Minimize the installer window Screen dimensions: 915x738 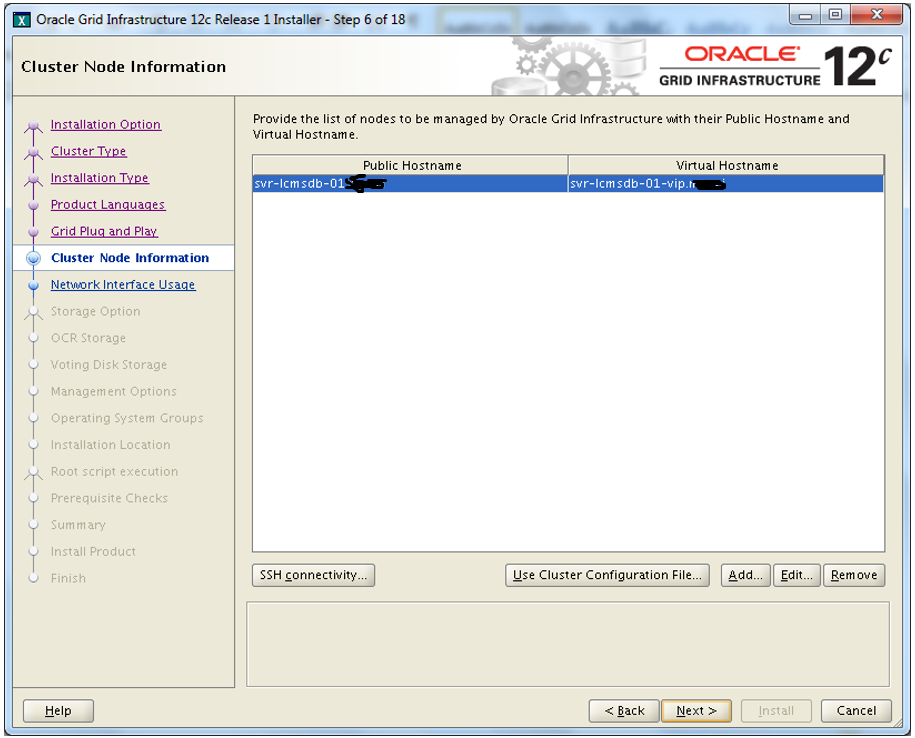tap(805, 15)
